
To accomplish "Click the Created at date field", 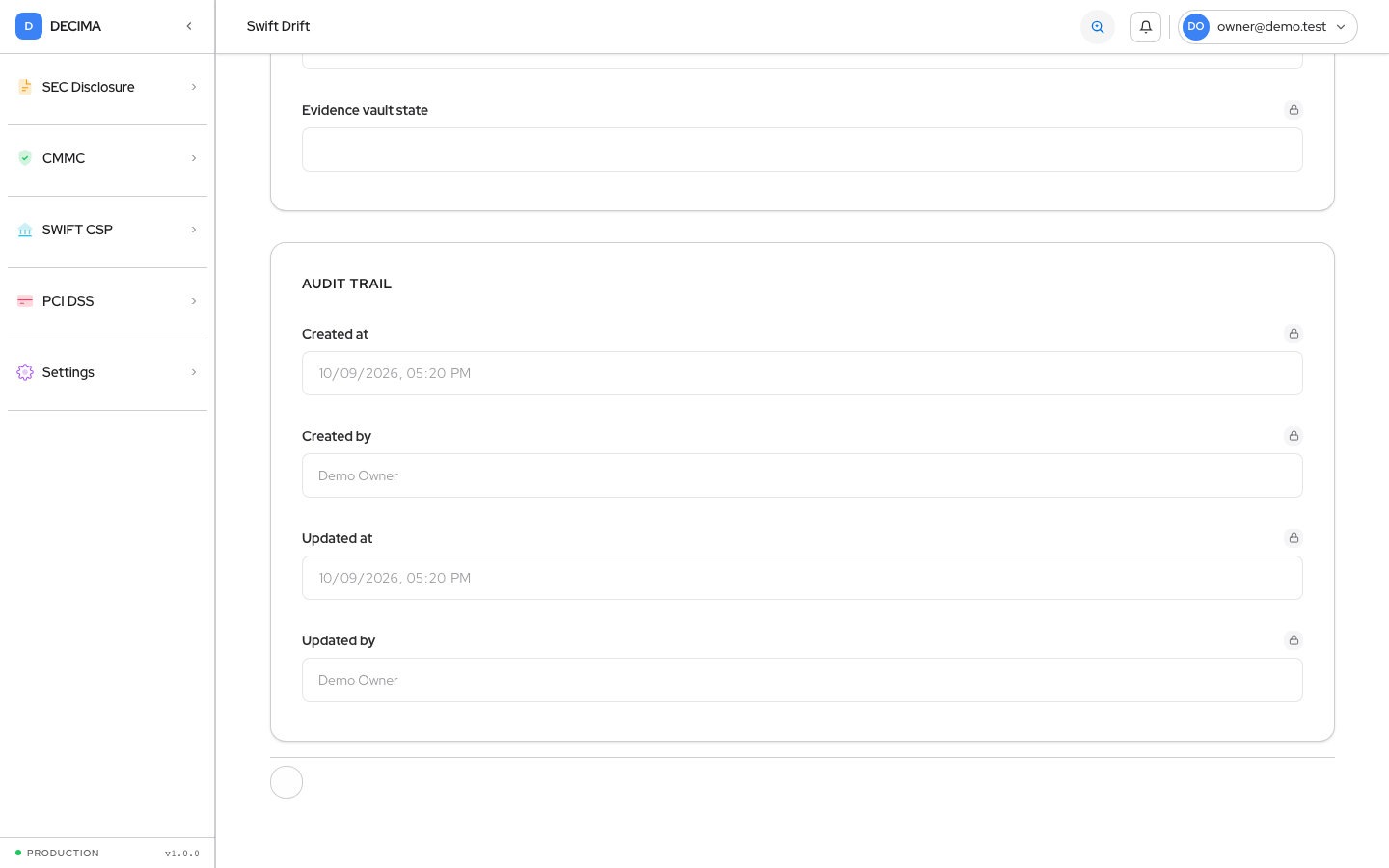I will tap(803, 373).
